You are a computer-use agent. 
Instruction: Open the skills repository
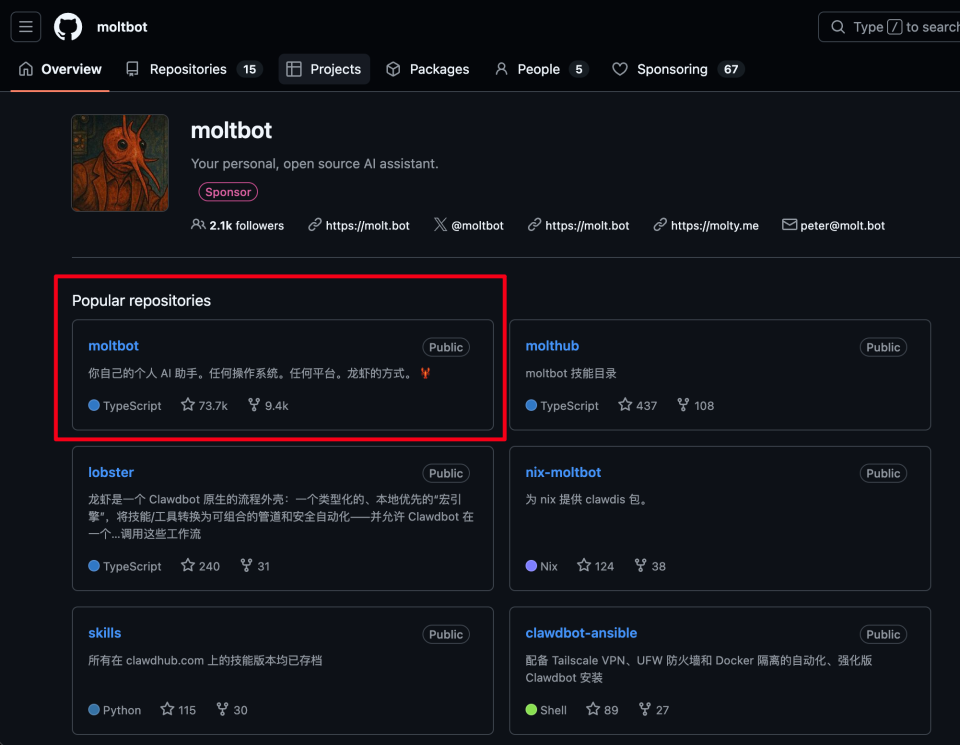105,633
